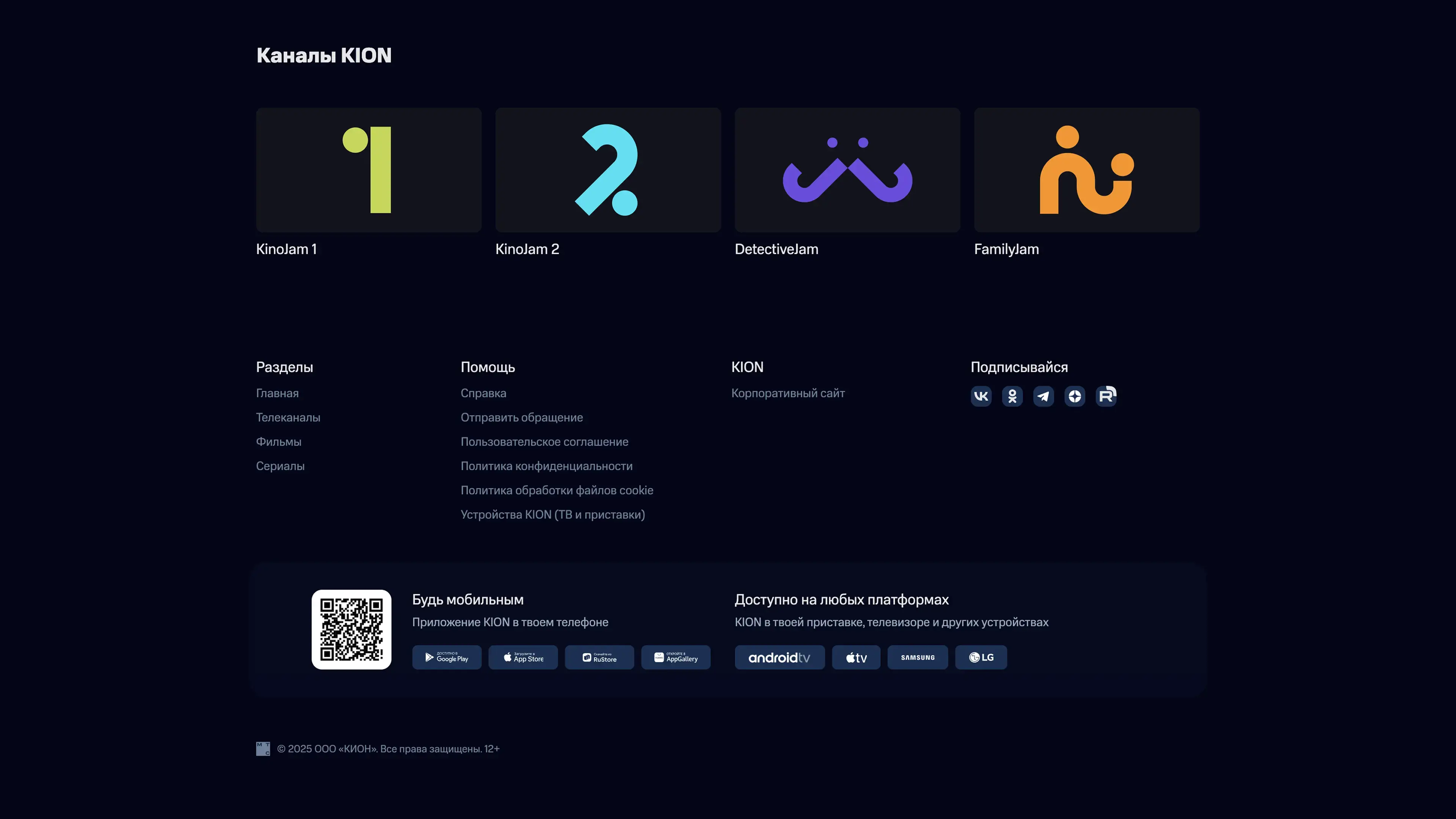Click the Telegram paper plane icon
This screenshot has width=1456, height=819.
(1043, 395)
